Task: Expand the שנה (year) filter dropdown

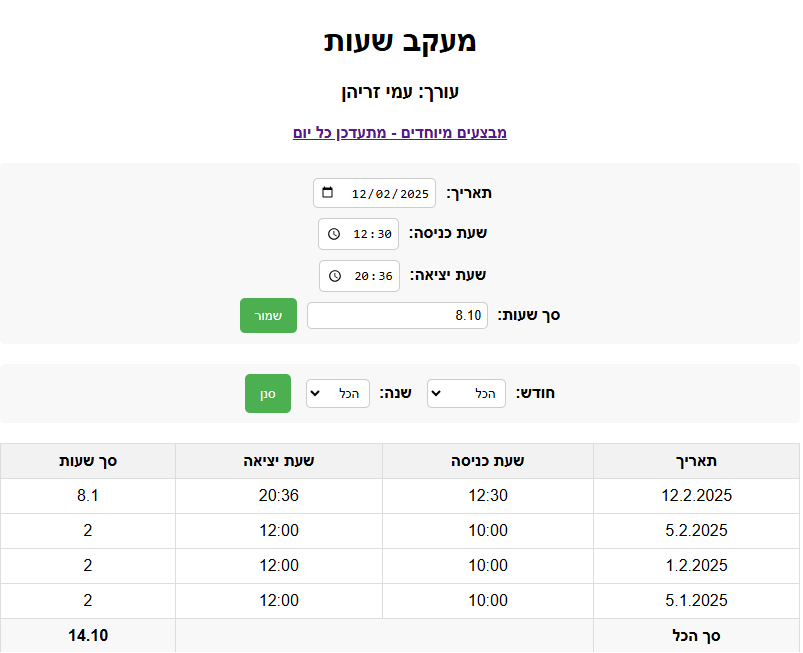Action: coord(338,394)
